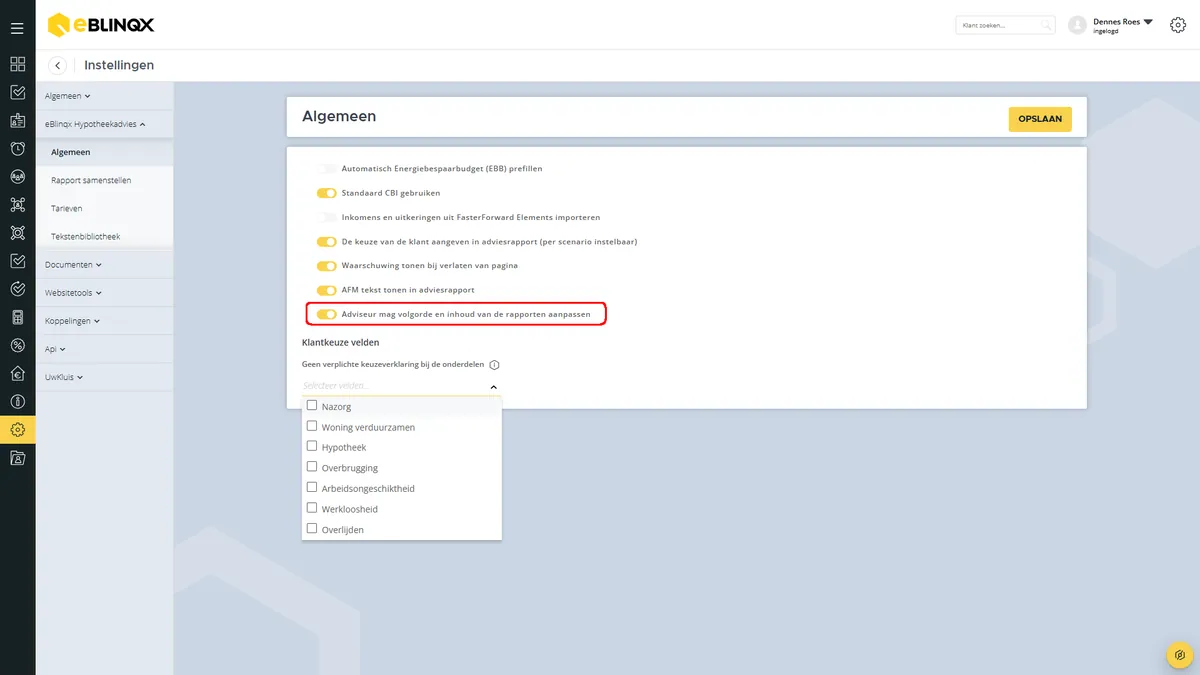This screenshot has width=1200, height=675.
Task: Toggle Adviseur mag volgorde en inhoud aanpassen
Action: pyautogui.click(x=326, y=314)
